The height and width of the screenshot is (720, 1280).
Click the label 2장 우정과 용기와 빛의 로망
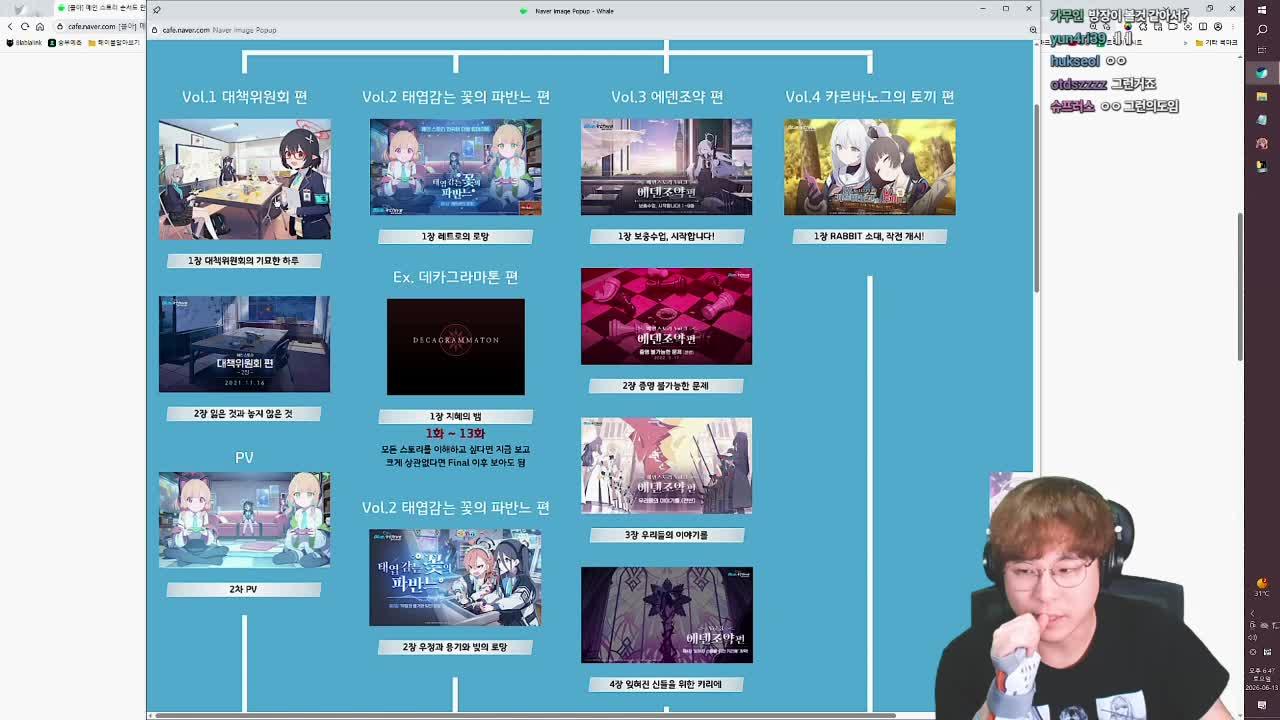455,647
